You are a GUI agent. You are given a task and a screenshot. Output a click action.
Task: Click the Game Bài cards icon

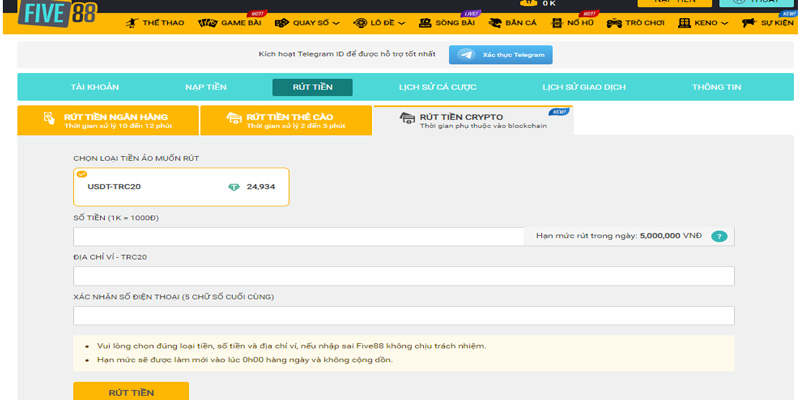pyautogui.click(x=207, y=22)
